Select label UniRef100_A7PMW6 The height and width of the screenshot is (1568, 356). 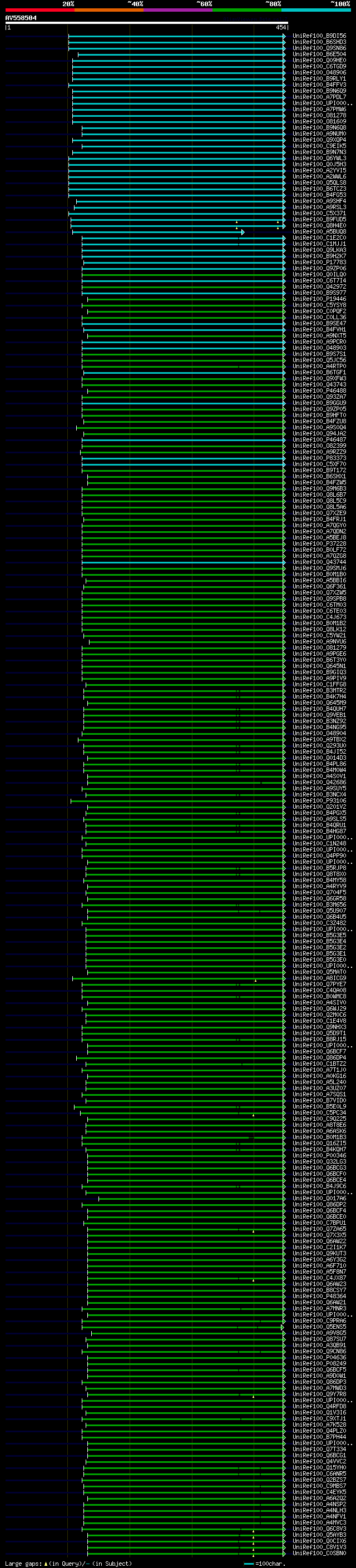pyautogui.click(x=319, y=110)
